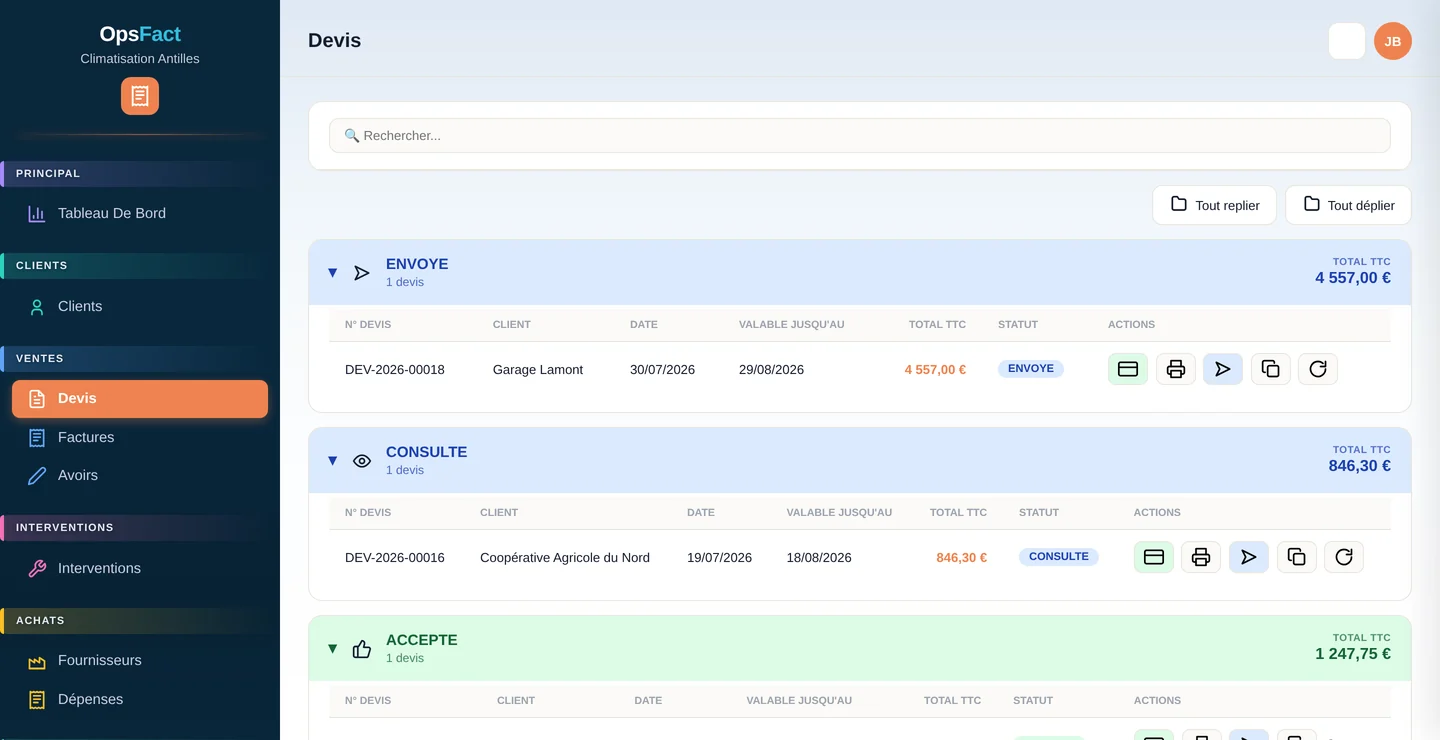Refresh status of quote DEV-2026-00018
The width and height of the screenshot is (1440, 740).
(x=1318, y=369)
